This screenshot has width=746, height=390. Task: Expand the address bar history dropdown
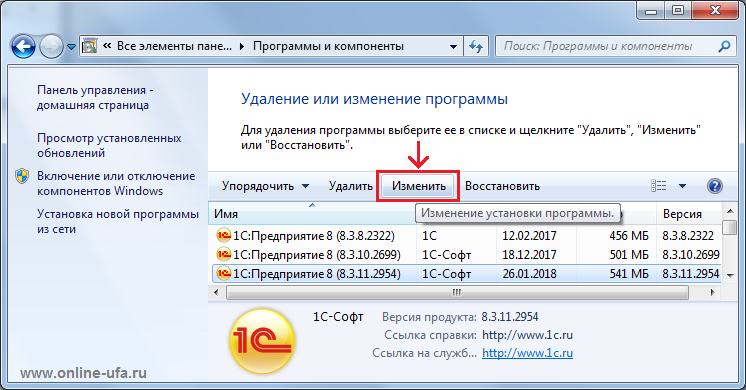(453, 47)
